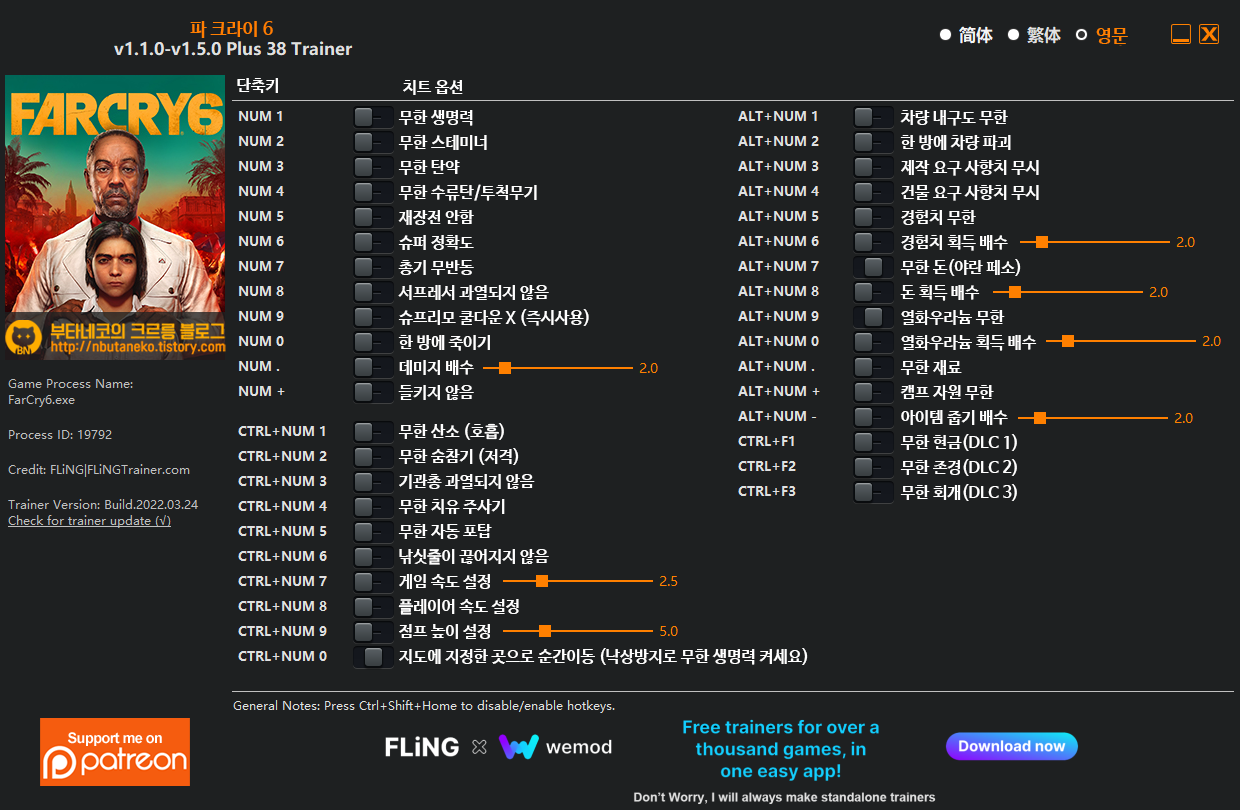Enable 재장전 안함 toggle
Screen dimensions: 1240x810
[x=374, y=217]
